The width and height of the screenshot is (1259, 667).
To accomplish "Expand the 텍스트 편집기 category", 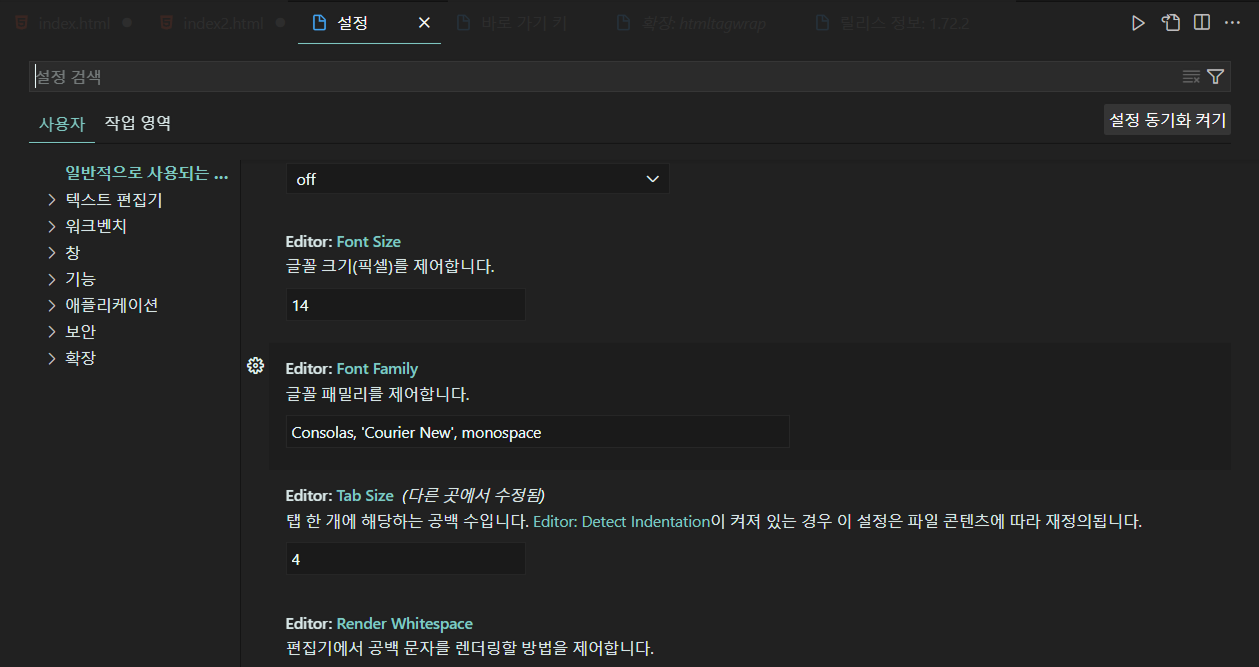I will click(x=113, y=200).
